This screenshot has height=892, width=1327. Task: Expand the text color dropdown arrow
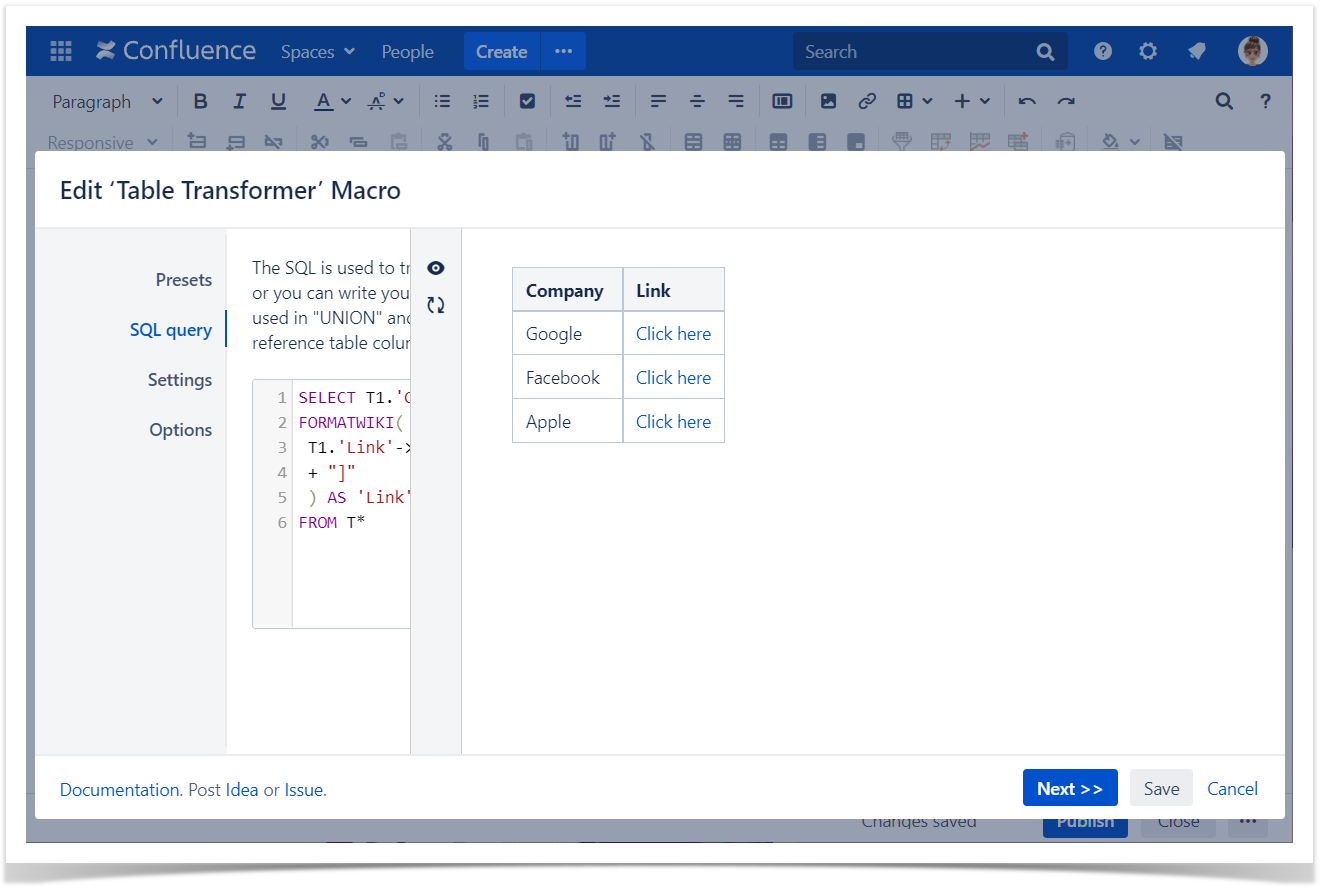coord(346,101)
